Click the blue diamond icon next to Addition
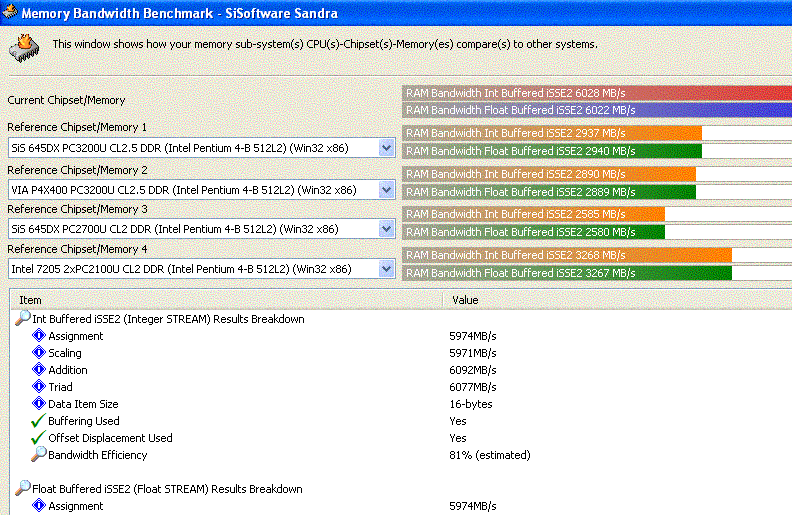 39,370
